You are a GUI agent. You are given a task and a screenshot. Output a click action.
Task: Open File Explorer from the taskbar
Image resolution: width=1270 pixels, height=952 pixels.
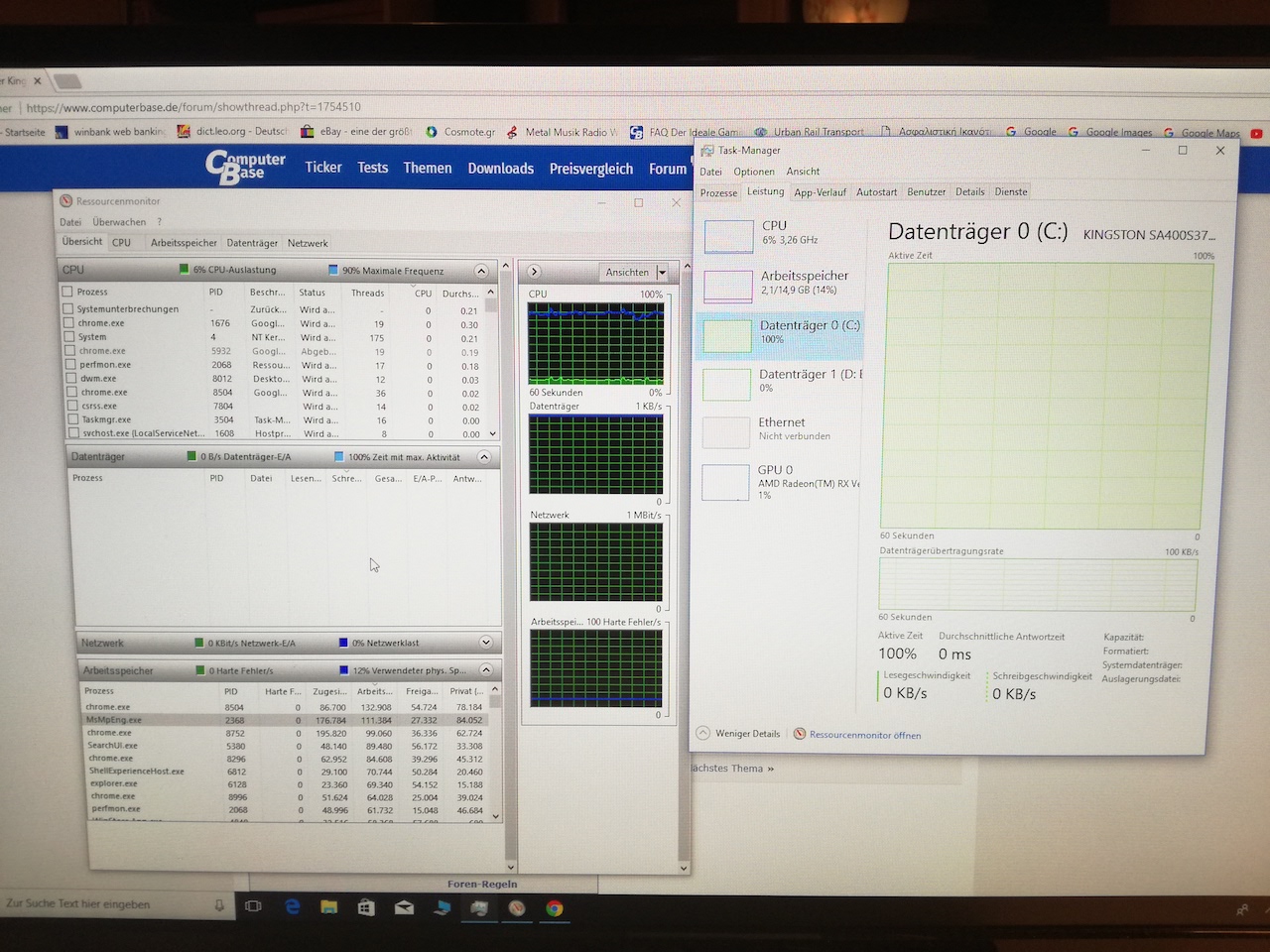pyautogui.click(x=329, y=906)
